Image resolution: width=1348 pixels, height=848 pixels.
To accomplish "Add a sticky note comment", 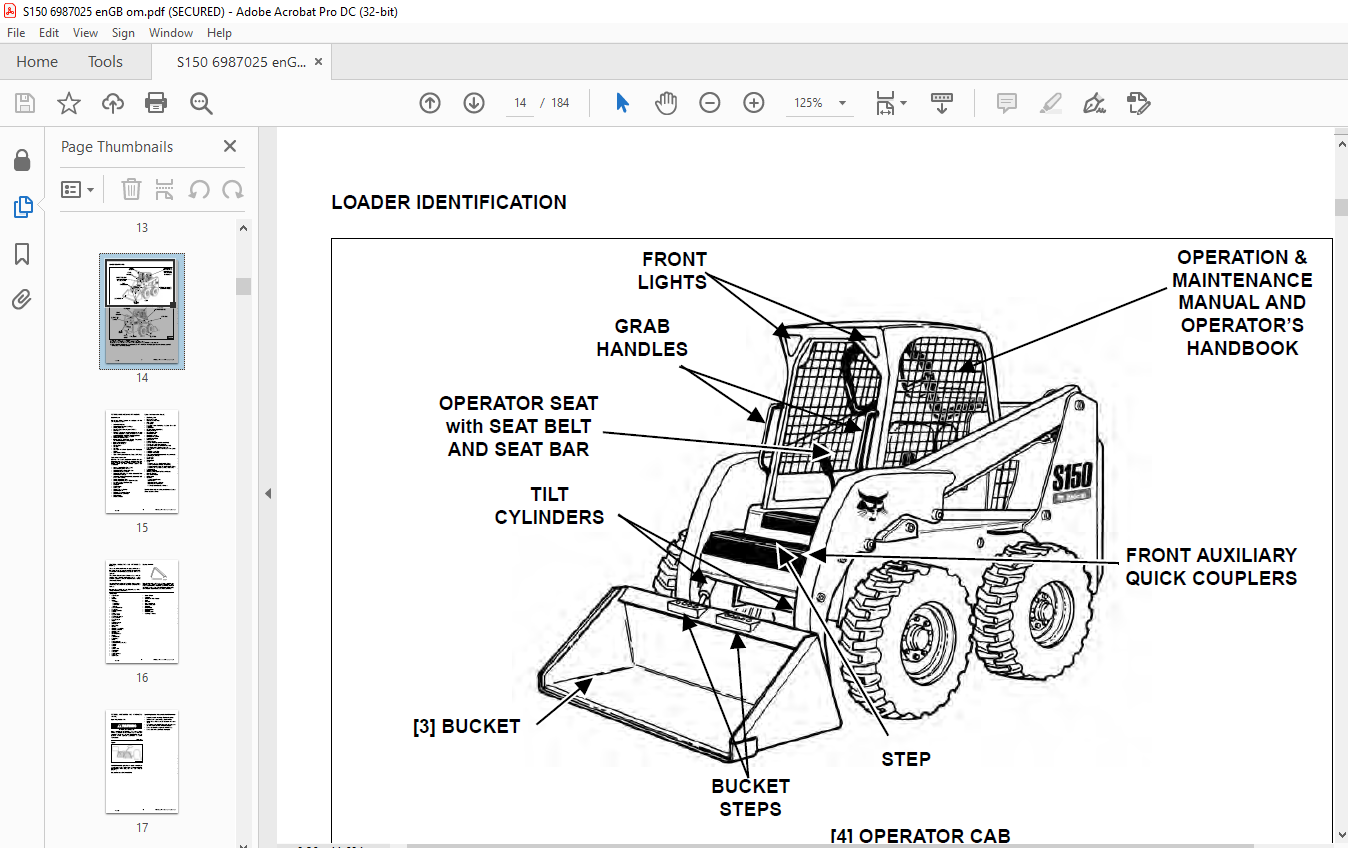I will click(x=1007, y=103).
